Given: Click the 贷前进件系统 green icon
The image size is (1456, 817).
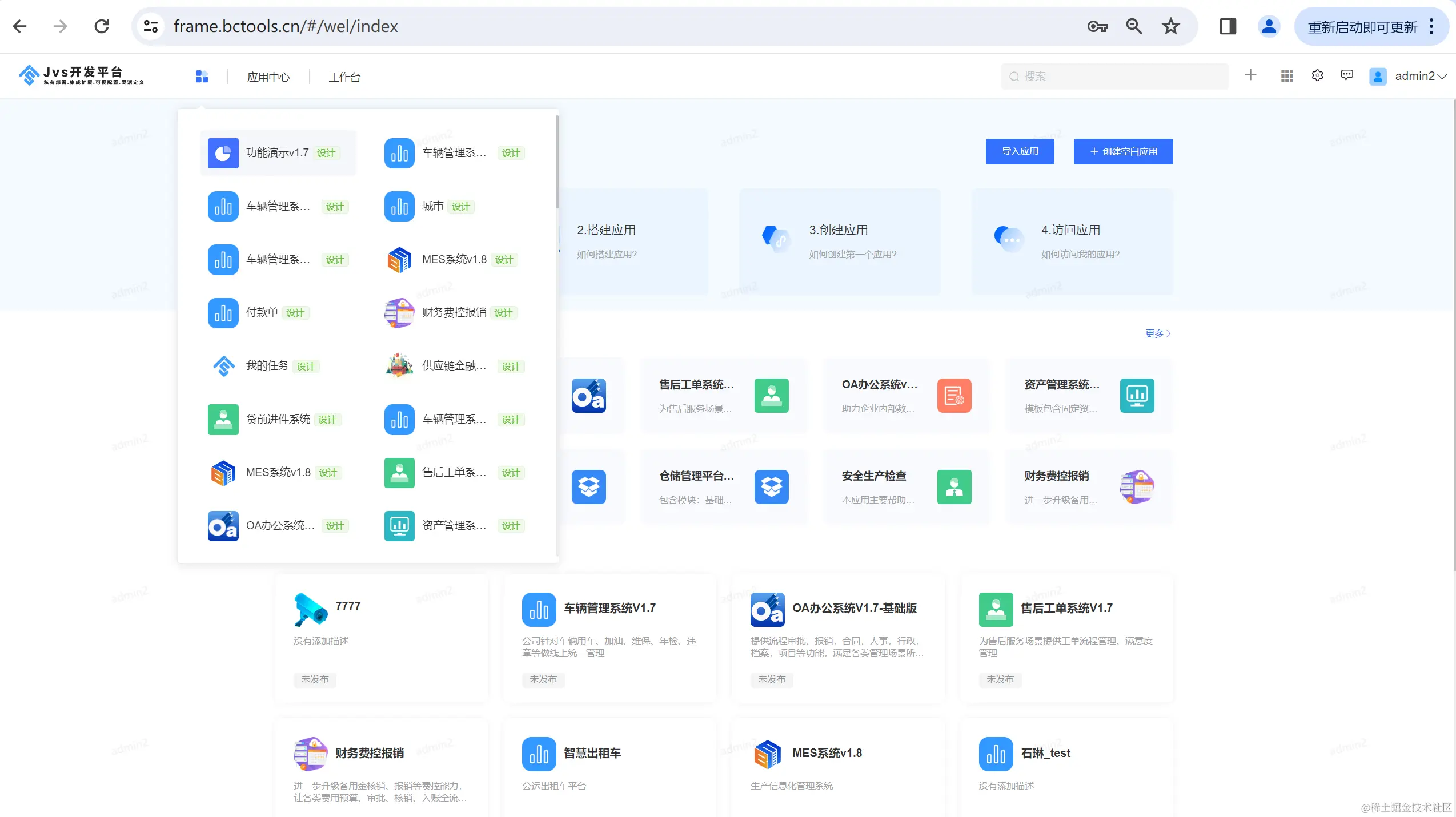Looking at the screenshot, I should tap(223, 420).
